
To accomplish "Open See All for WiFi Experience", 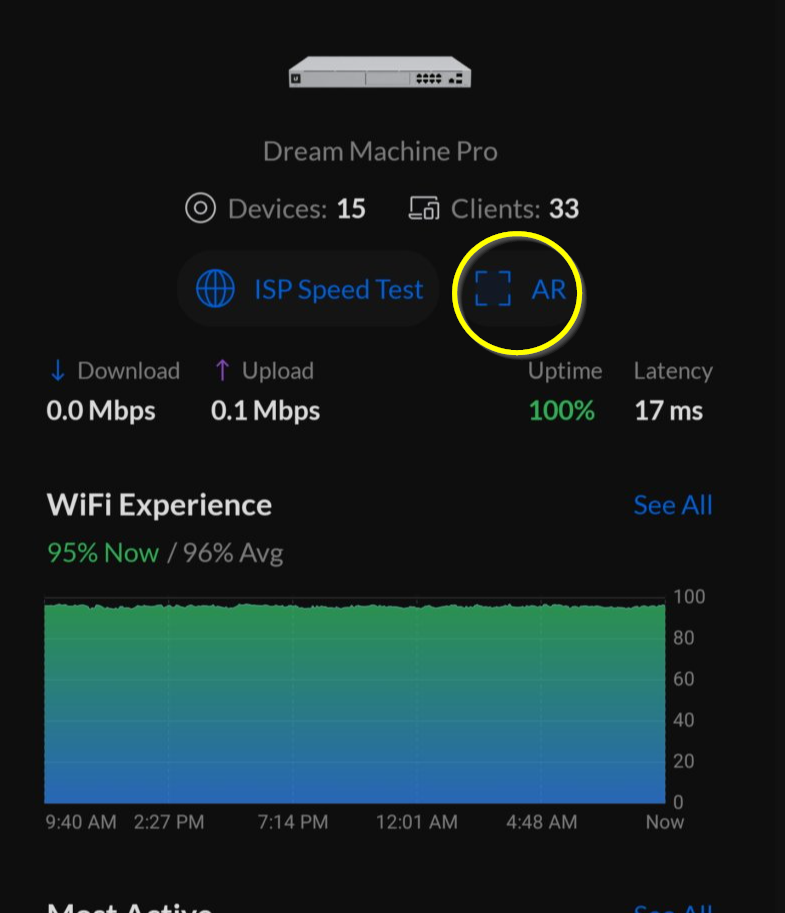I will point(673,505).
